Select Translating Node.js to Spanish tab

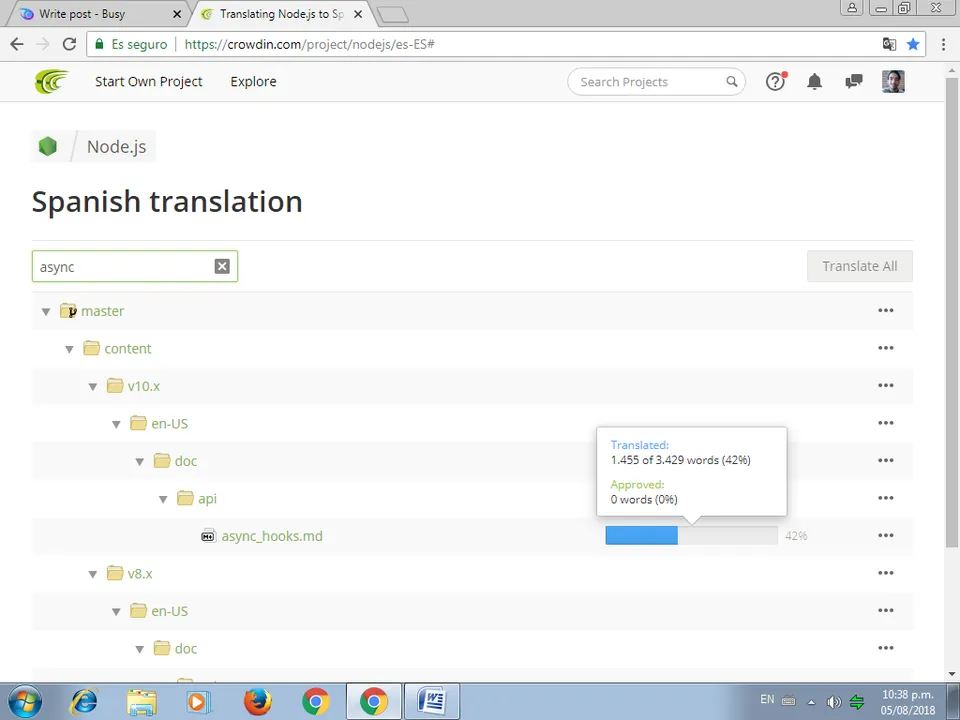(282, 13)
